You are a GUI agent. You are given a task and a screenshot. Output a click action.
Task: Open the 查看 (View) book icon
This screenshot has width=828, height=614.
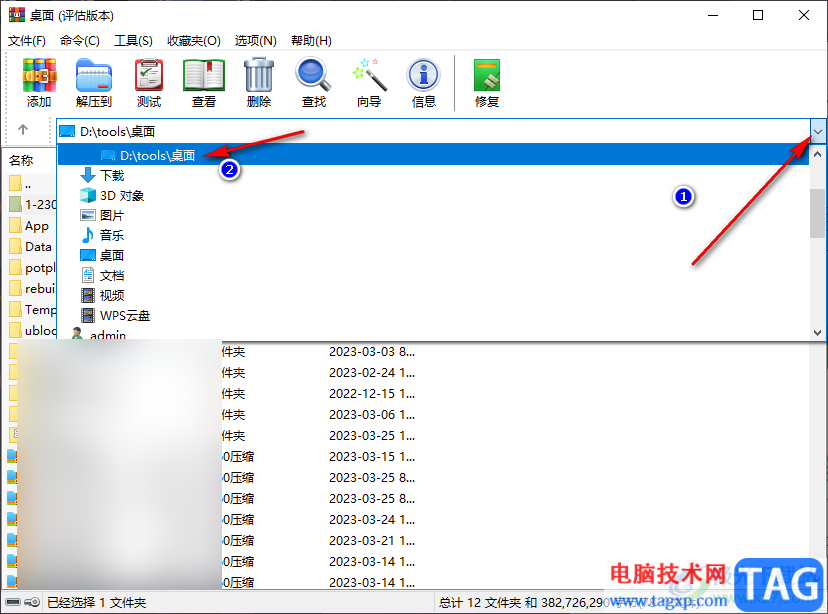tap(204, 83)
